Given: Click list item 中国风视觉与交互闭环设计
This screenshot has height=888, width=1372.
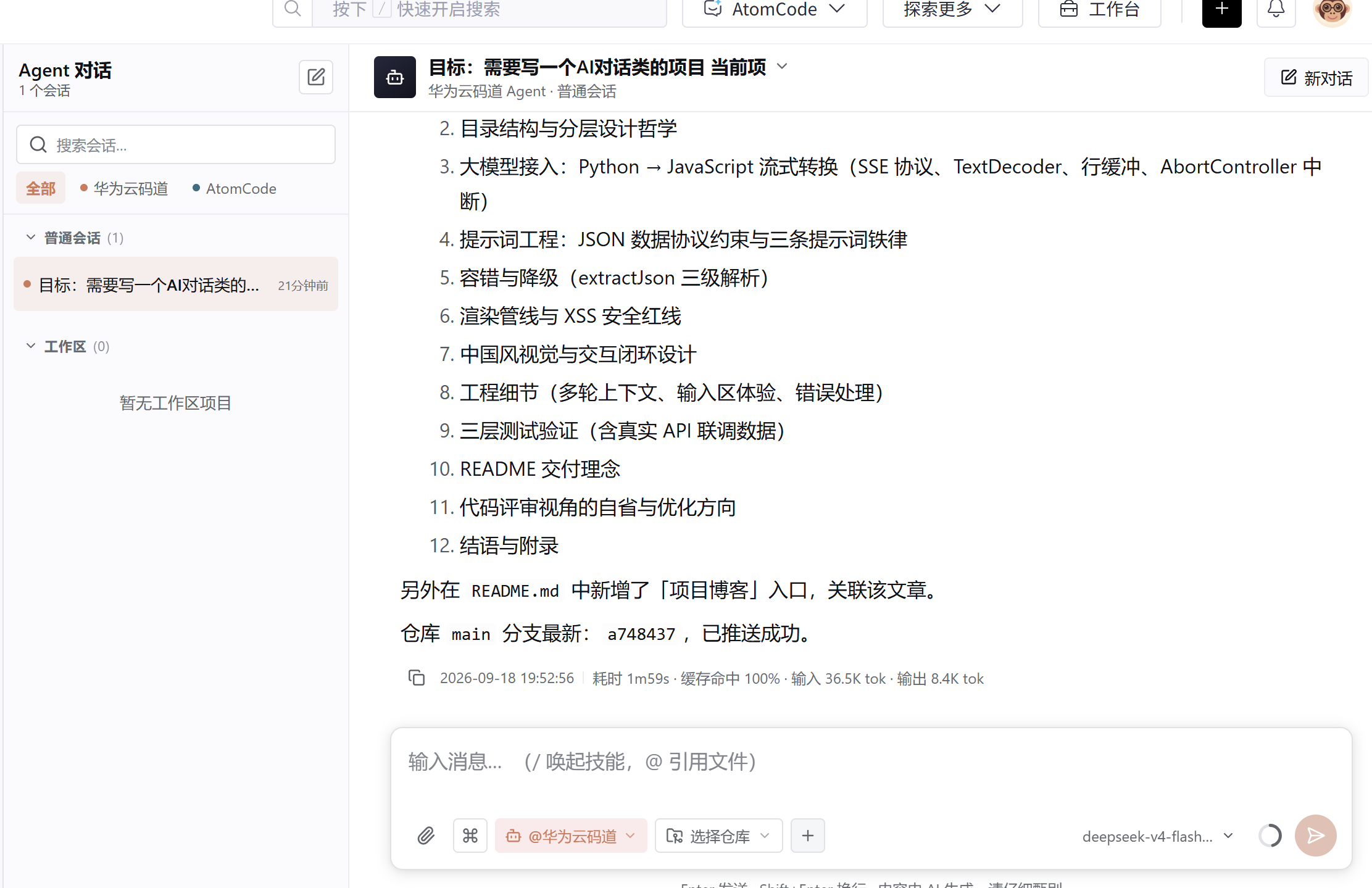Looking at the screenshot, I should (578, 354).
